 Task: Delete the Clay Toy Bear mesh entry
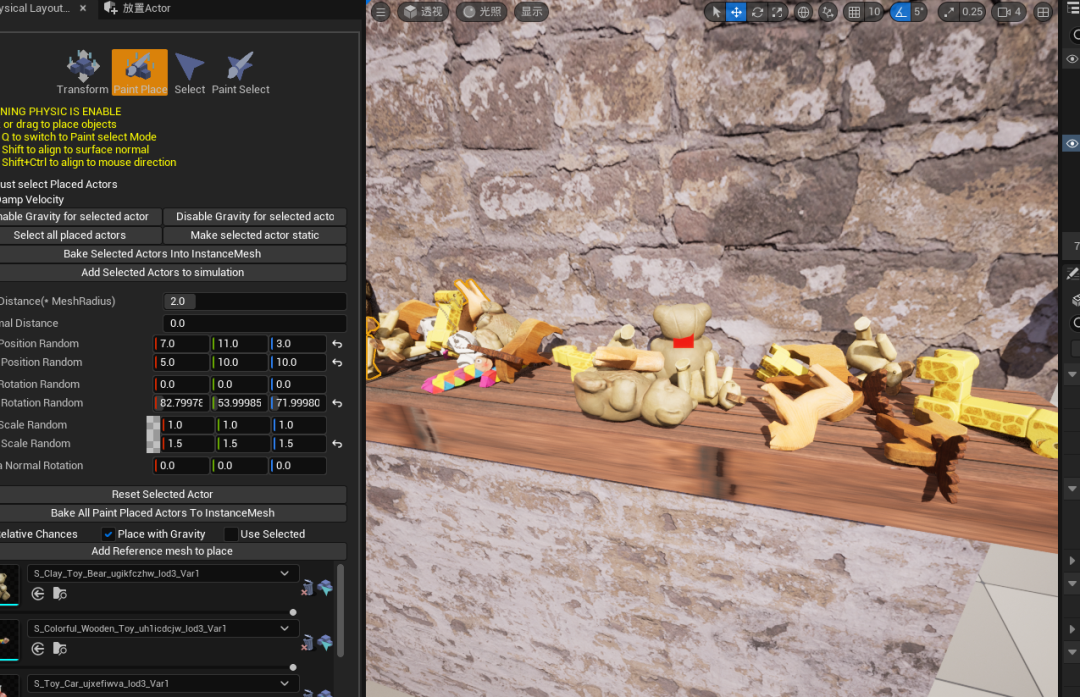click(x=308, y=587)
